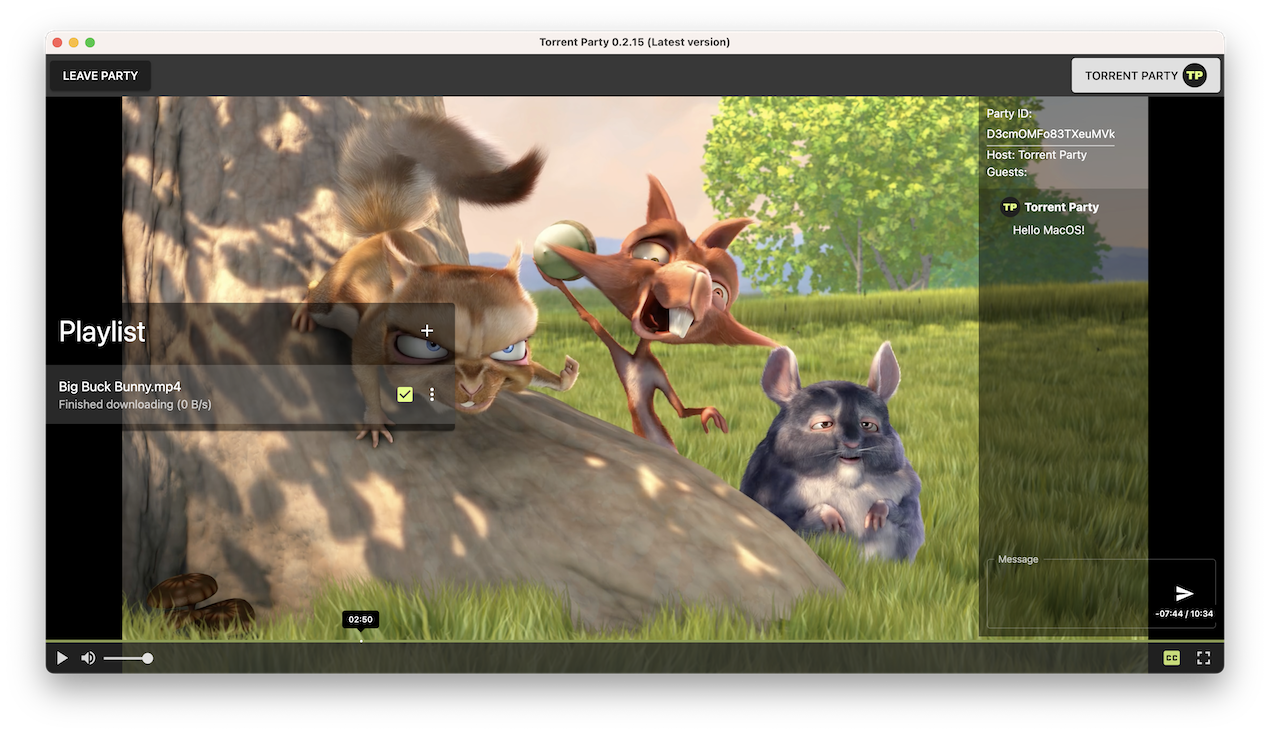Click the Host: Torrent Party label
The height and width of the screenshot is (734, 1270).
[1037, 155]
